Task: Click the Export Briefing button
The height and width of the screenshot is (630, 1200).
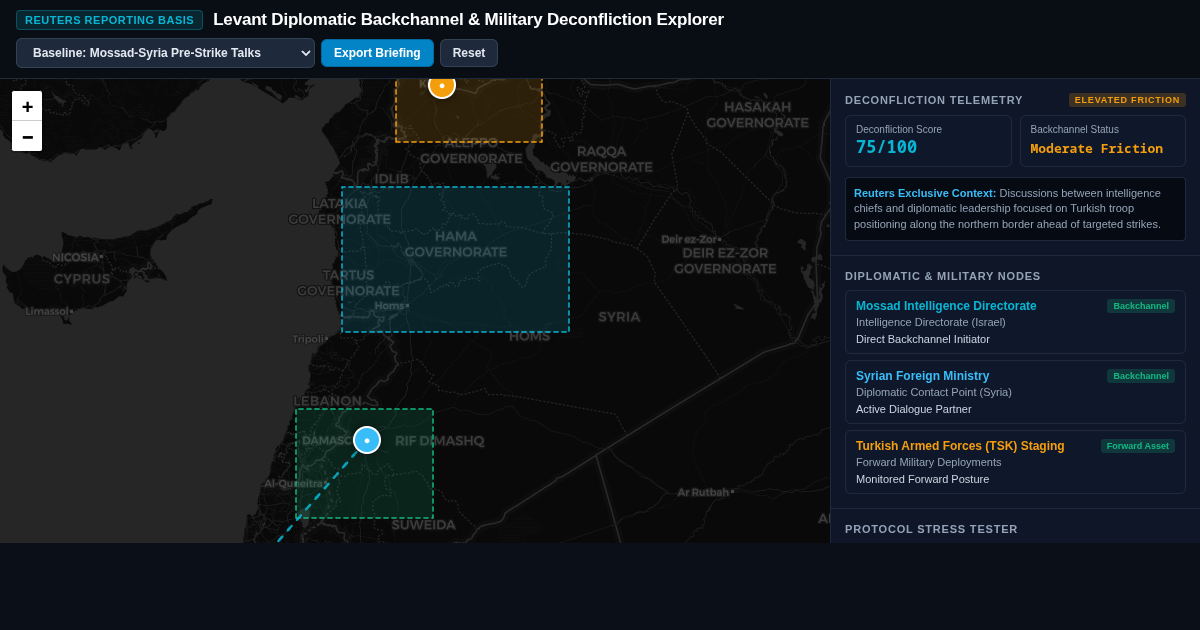Action: [377, 53]
